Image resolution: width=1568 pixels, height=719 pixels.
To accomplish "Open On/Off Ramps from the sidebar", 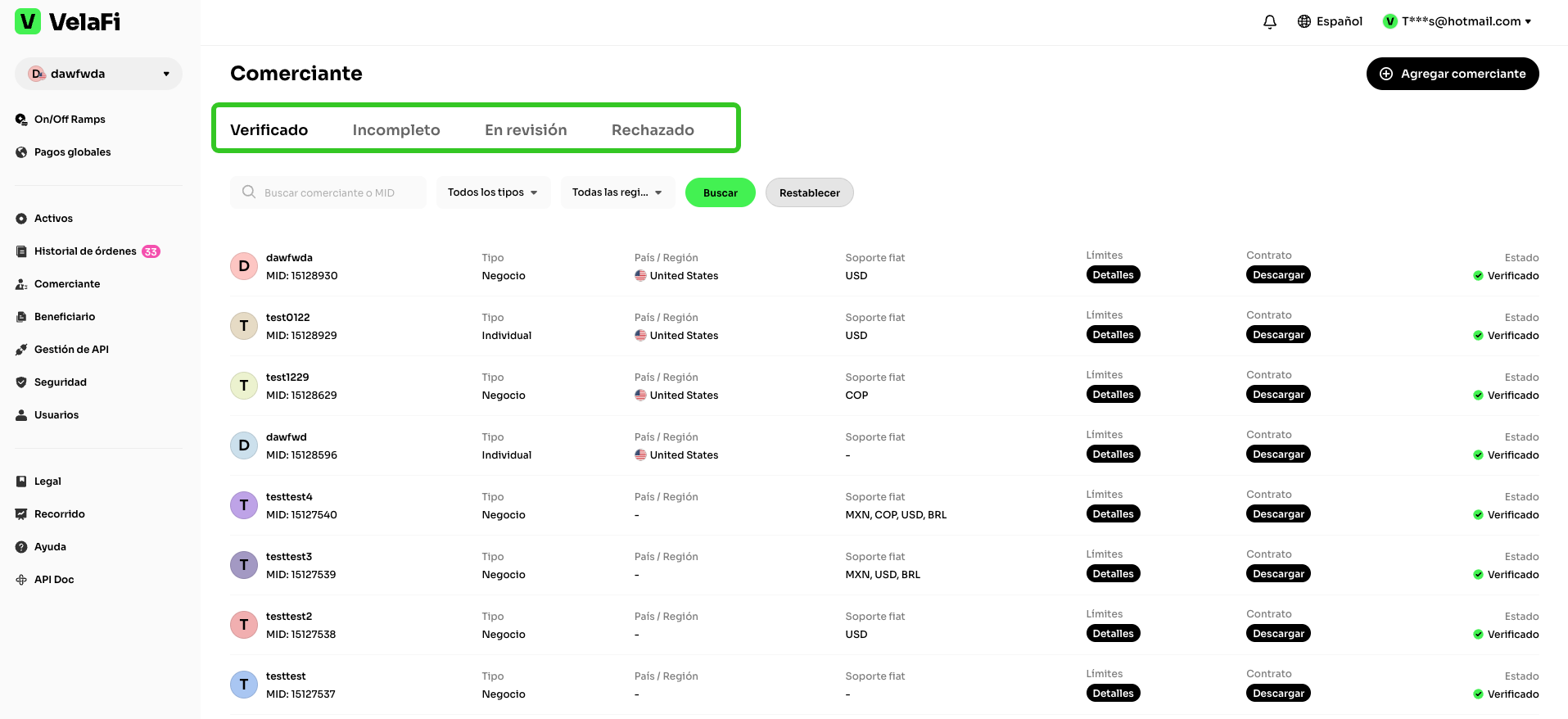I will (69, 120).
